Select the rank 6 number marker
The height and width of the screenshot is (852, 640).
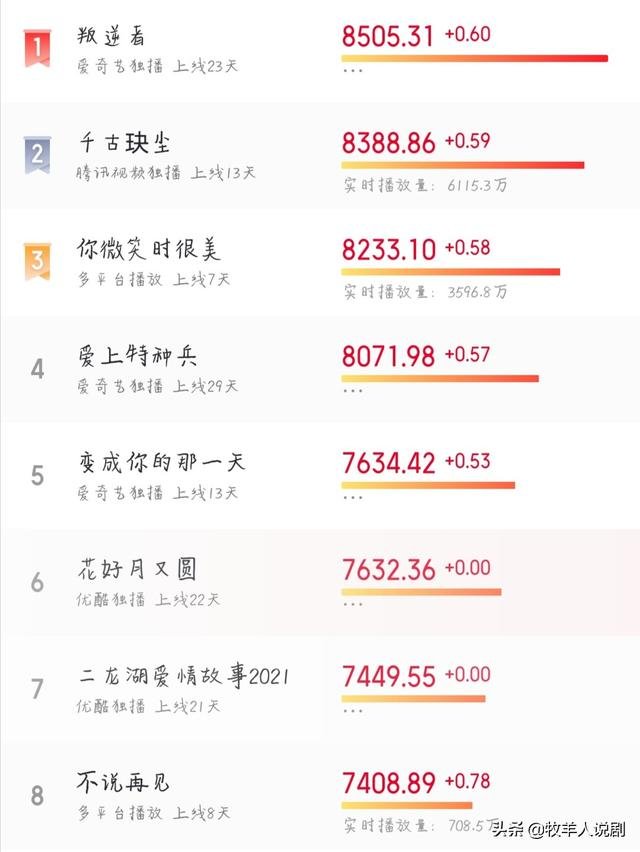coord(37,582)
